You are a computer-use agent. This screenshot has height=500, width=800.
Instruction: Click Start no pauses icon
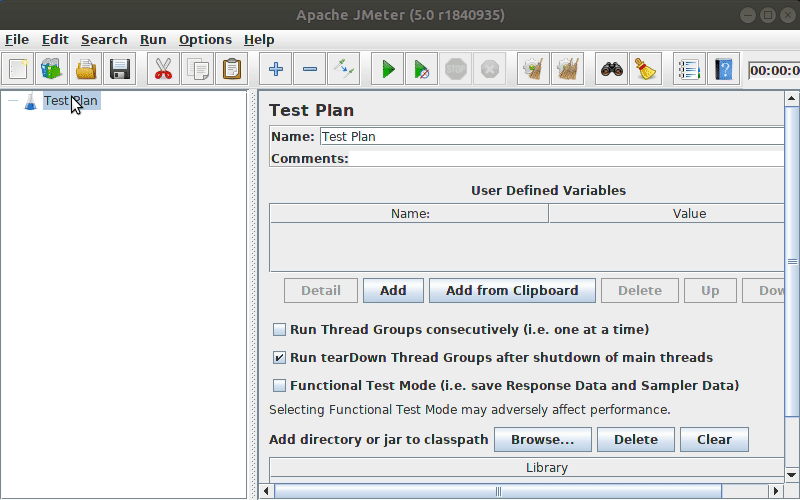coord(421,69)
